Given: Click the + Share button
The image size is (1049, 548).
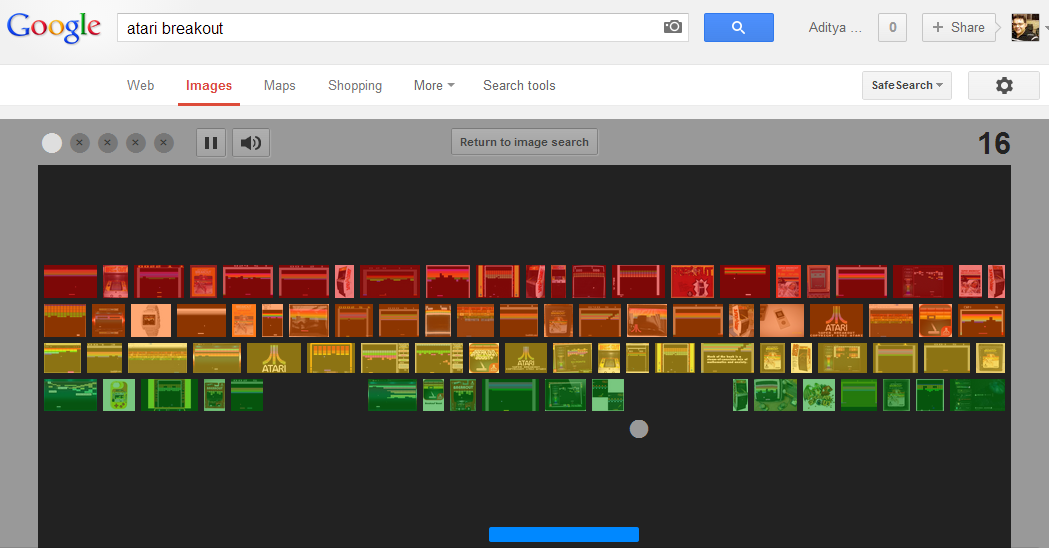Looking at the screenshot, I should point(958,27).
